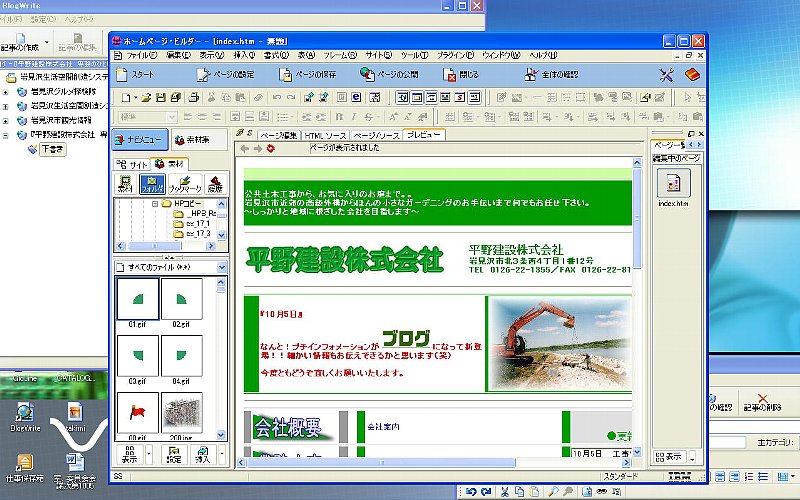This screenshot has width=800, height=500.
Task: Click the red stop icon in preview pane
Action: point(270,148)
